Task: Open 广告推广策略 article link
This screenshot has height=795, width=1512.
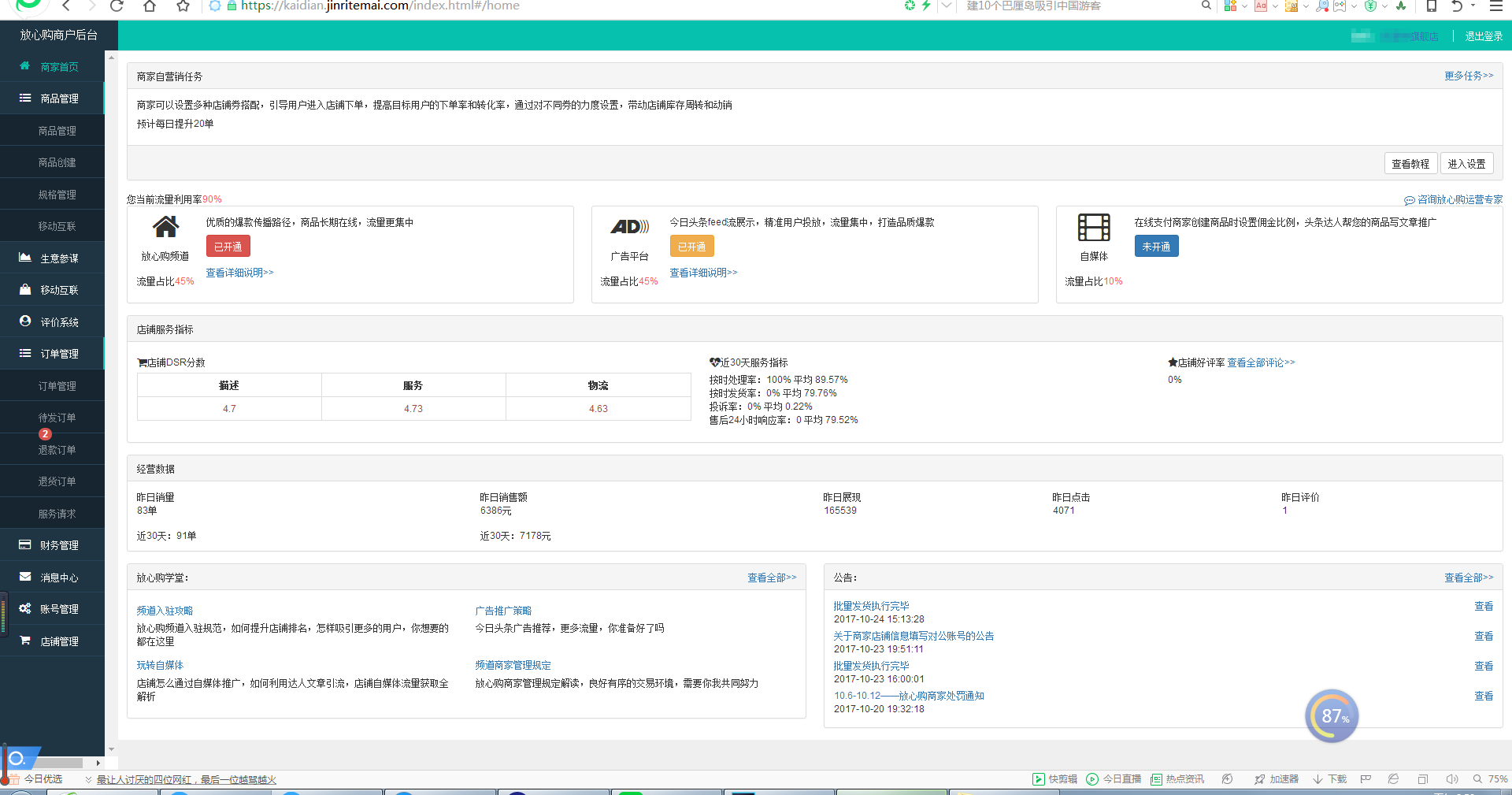Action: pos(503,611)
